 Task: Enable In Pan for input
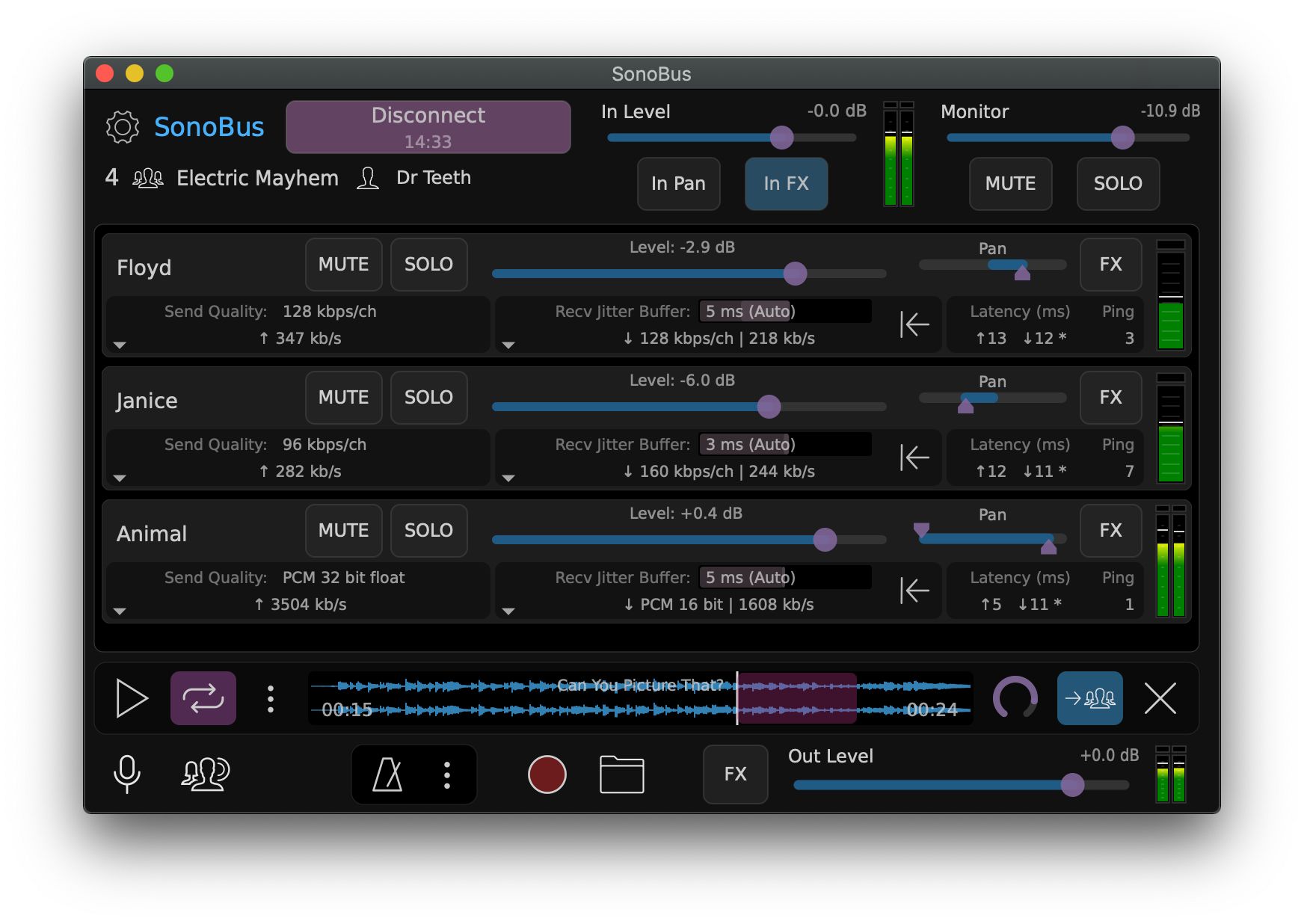click(678, 184)
